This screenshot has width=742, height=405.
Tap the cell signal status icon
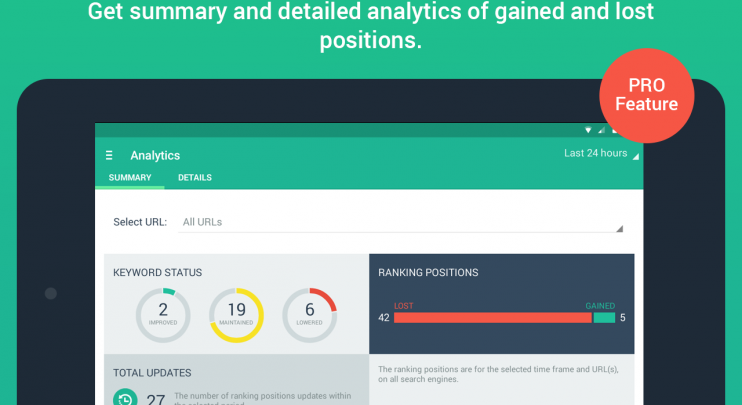point(601,130)
